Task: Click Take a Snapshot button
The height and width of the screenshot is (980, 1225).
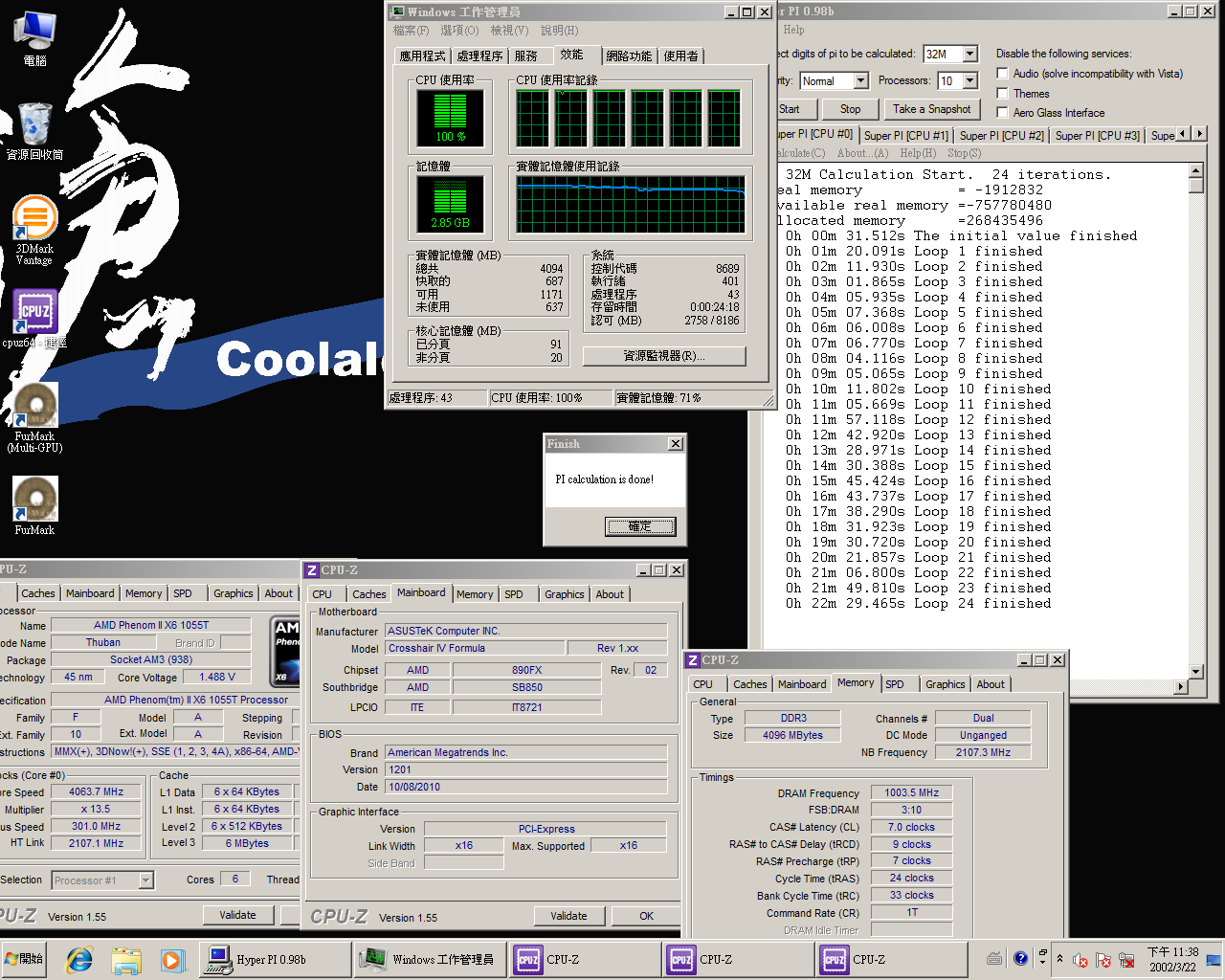Action: [932, 109]
